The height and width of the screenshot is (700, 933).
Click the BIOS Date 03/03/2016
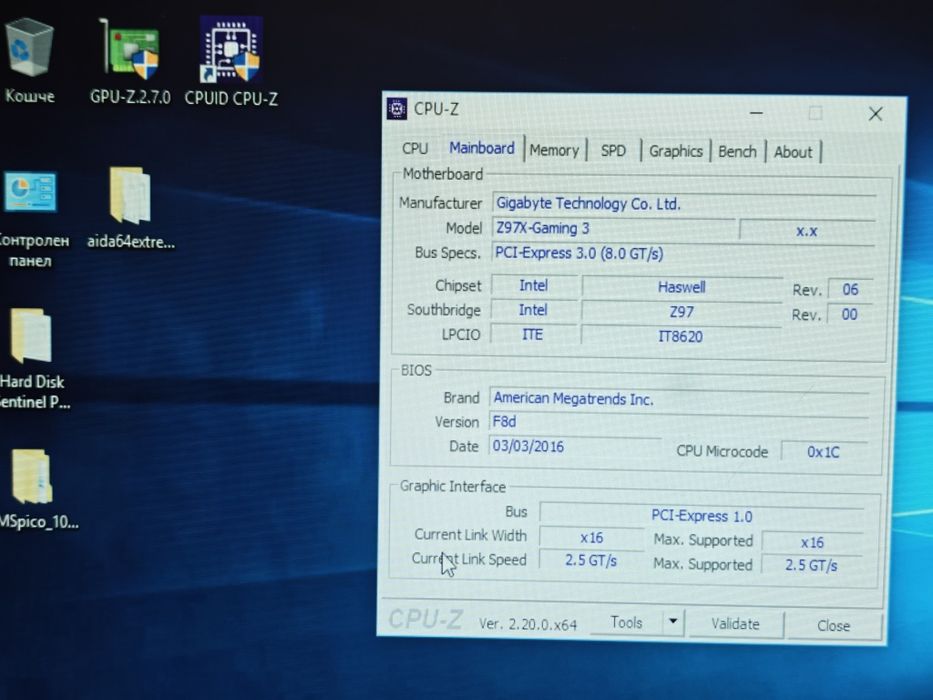tap(574, 446)
